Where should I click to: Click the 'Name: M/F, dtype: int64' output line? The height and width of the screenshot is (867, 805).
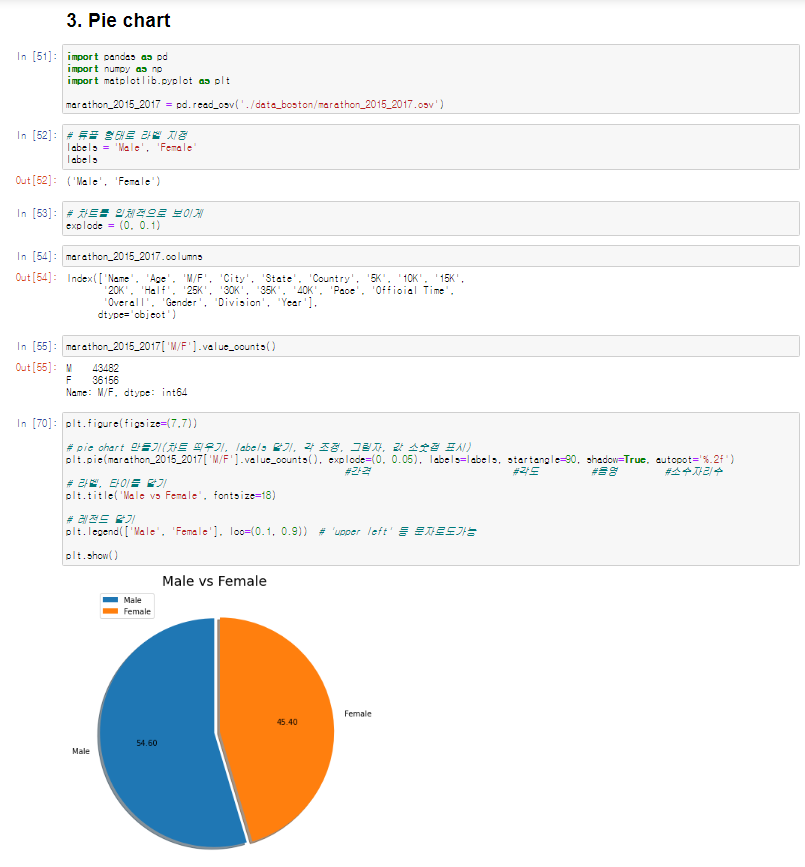point(127,393)
